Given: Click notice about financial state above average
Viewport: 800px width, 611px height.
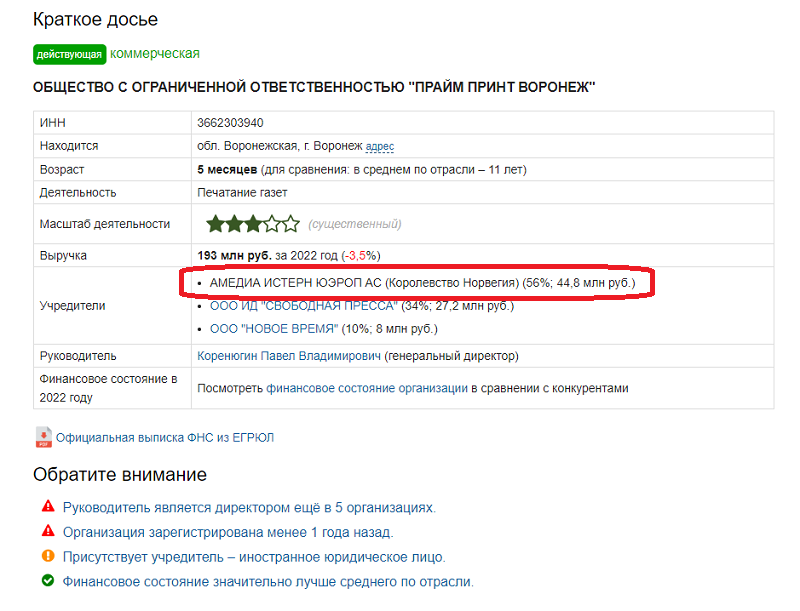Looking at the screenshot, I should 268,581.
